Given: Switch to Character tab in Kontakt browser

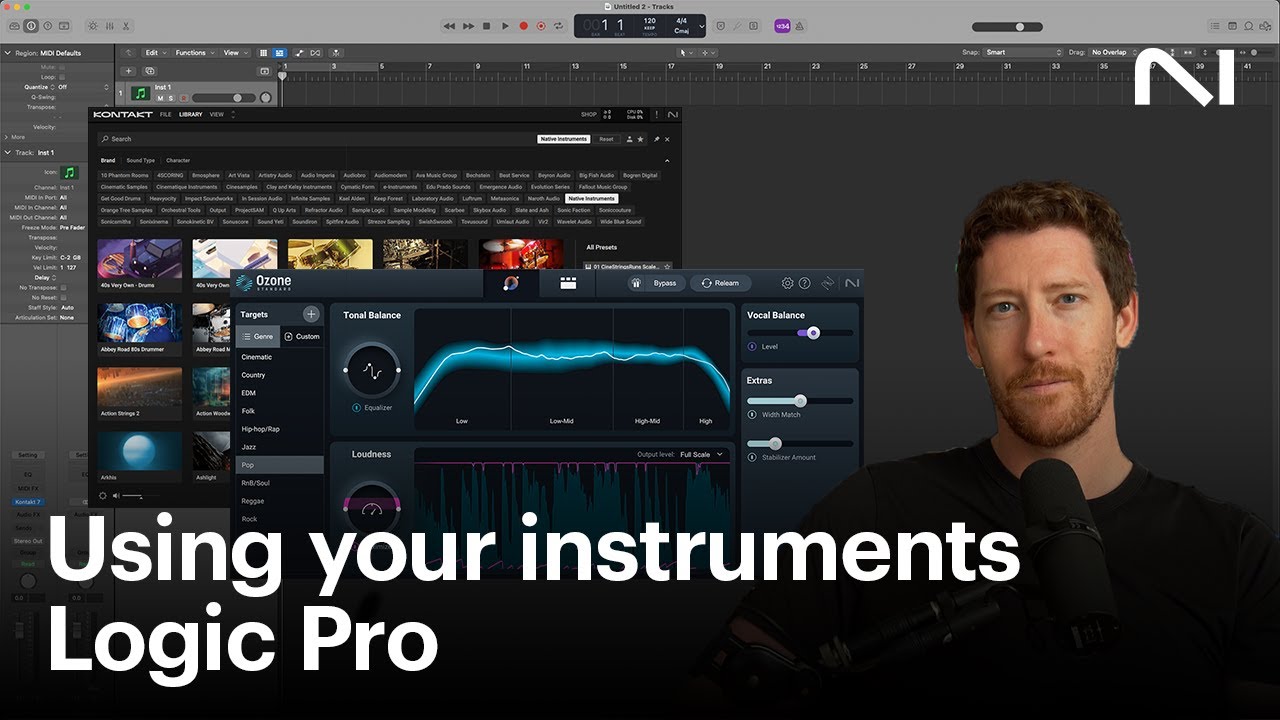Looking at the screenshot, I should pyautogui.click(x=178, y=160).
